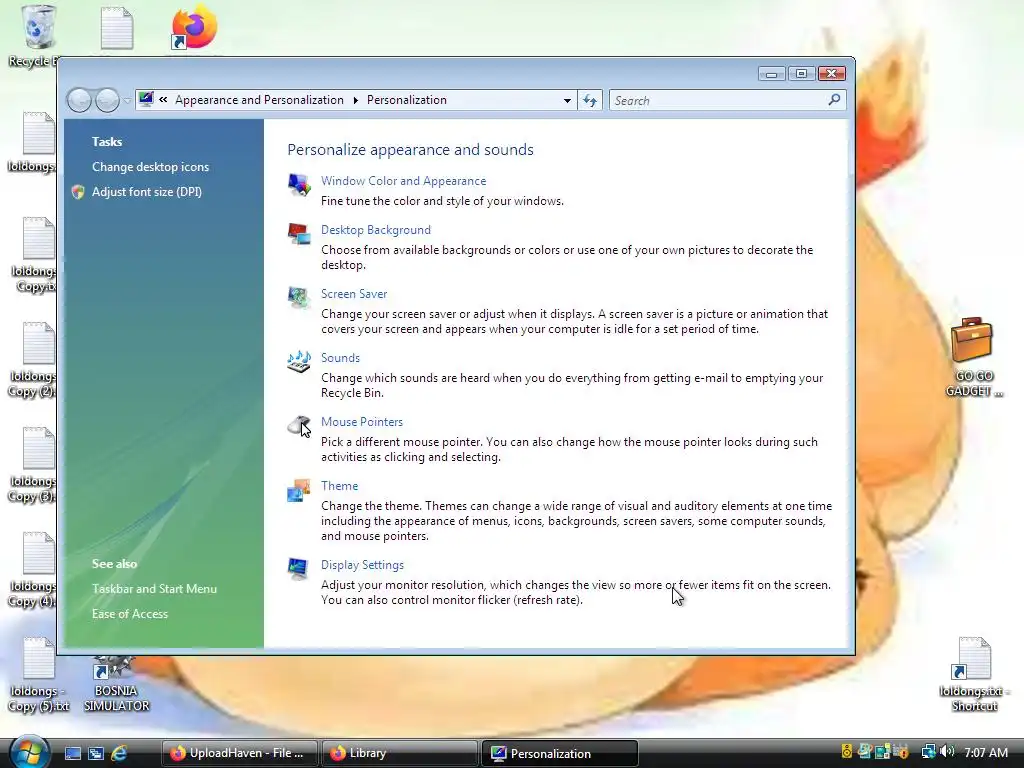Image resolution: width=1024 pixels, height=768 pixels.
Task: Switch to UploadHaven Firefox taskbar button
Action: (240, 754)
